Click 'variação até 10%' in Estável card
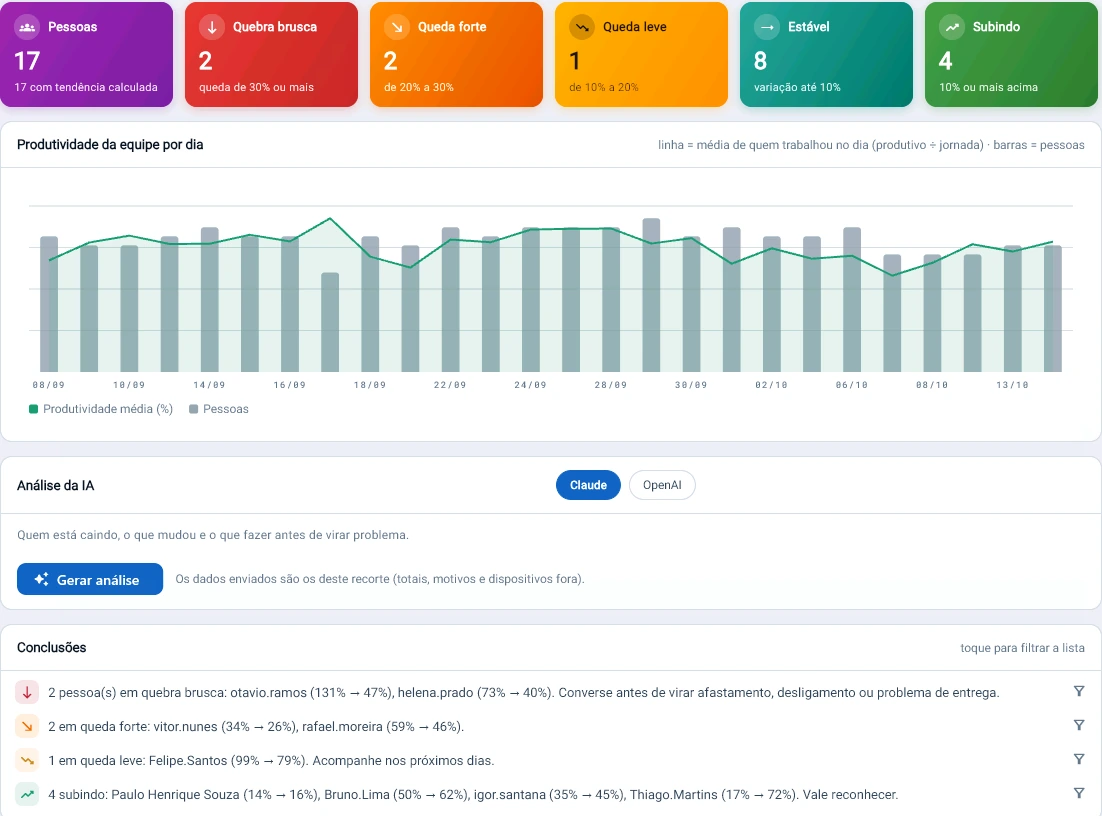 (797, 87)
